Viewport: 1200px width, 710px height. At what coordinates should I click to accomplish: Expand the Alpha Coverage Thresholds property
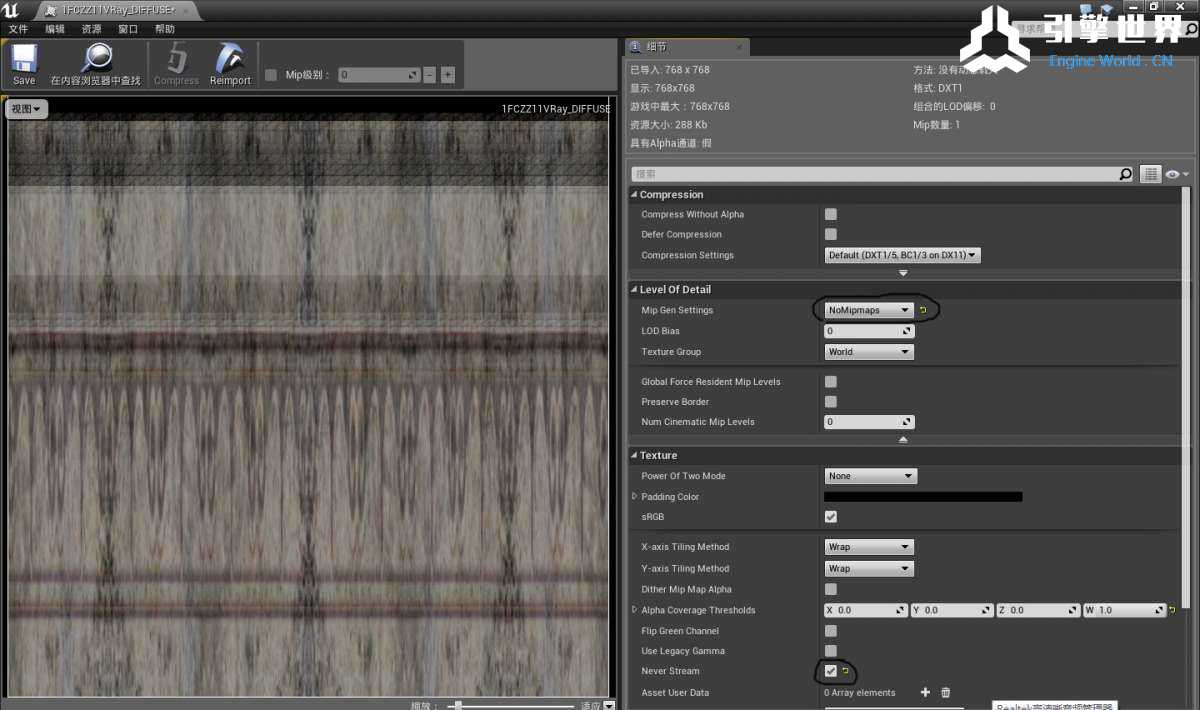pos(634,610)
